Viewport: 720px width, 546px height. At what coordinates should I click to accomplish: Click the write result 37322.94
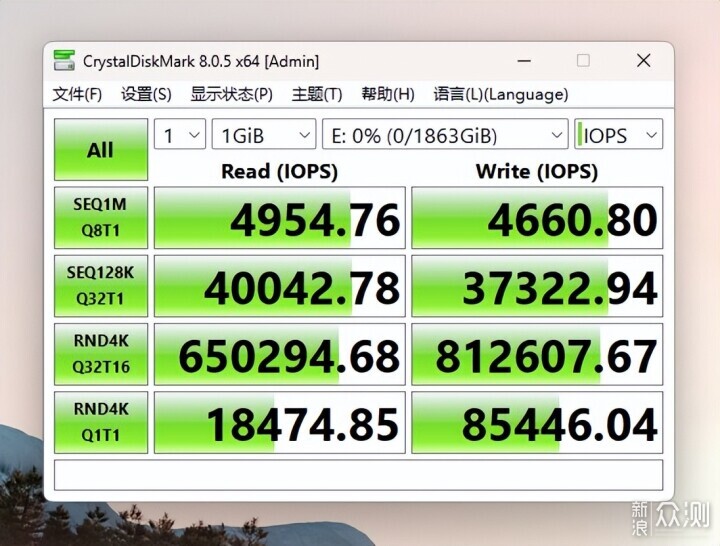pyautogui.click(x=537, y=286)
